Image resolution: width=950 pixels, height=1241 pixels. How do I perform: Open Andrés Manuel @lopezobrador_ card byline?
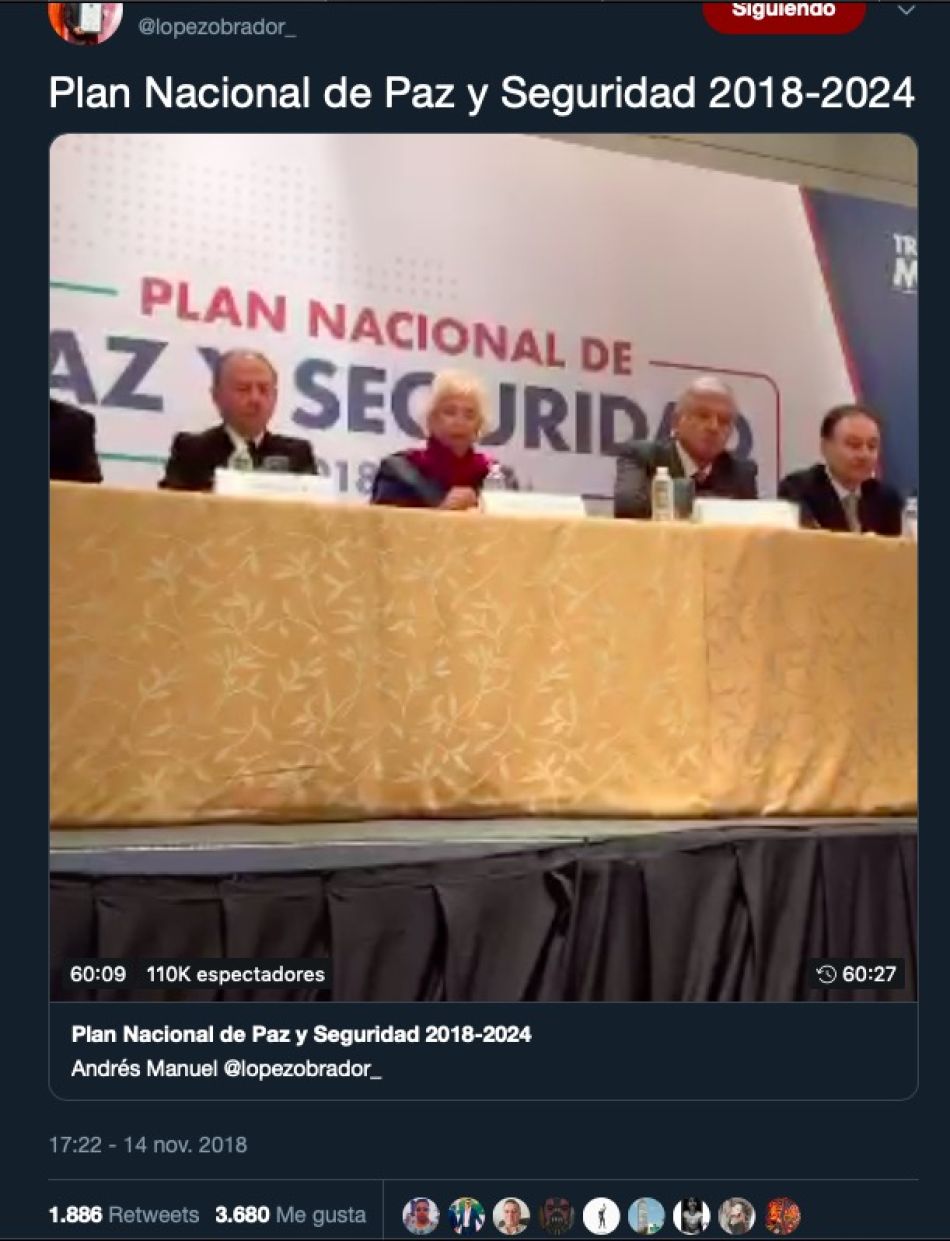click(x=227, y=1068)
